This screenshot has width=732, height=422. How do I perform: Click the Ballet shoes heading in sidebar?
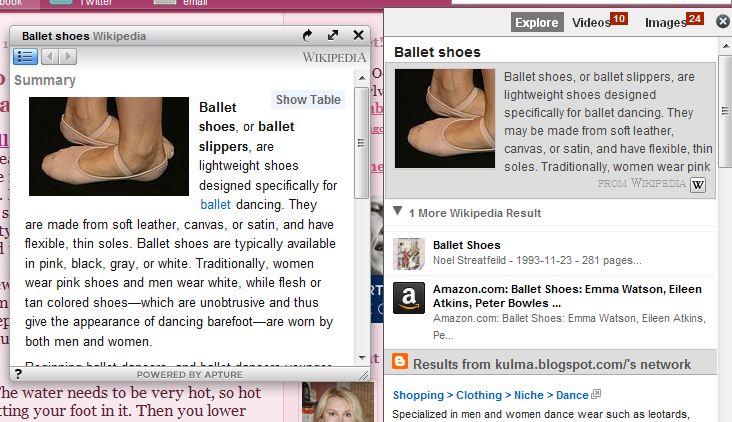coord(437,52)
